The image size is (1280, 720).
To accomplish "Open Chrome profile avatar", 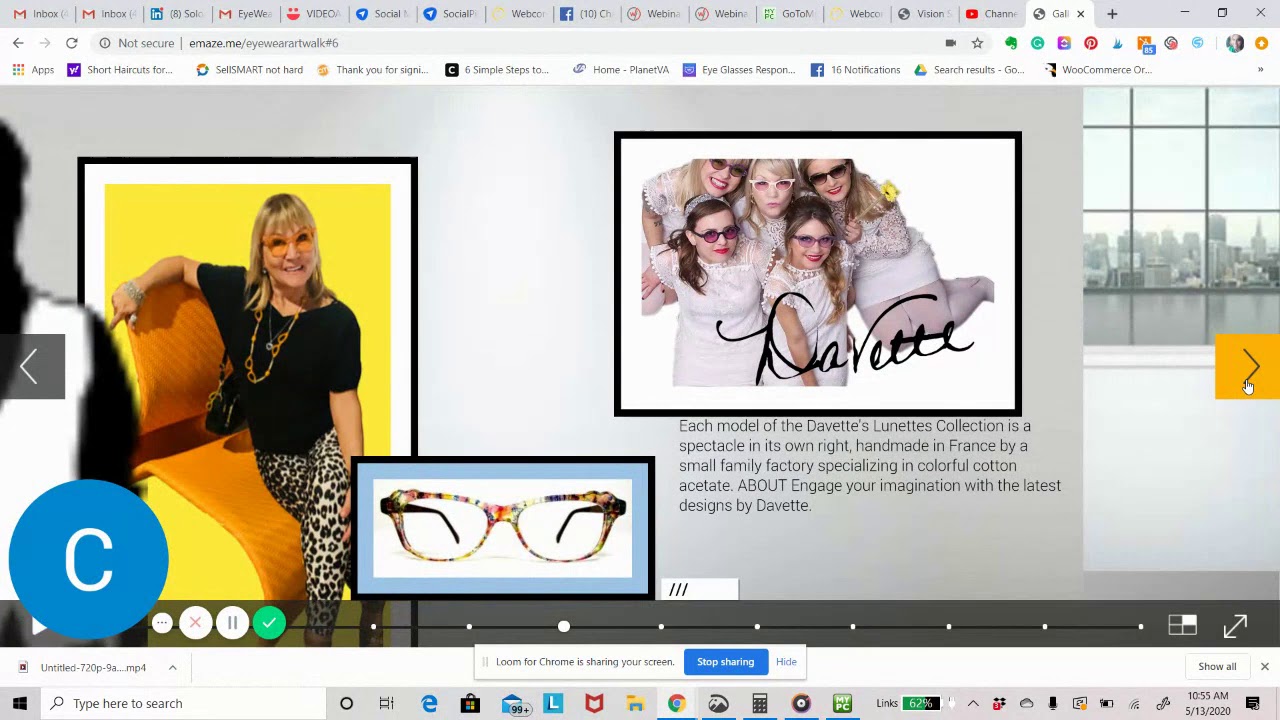I will [1235, 43].
